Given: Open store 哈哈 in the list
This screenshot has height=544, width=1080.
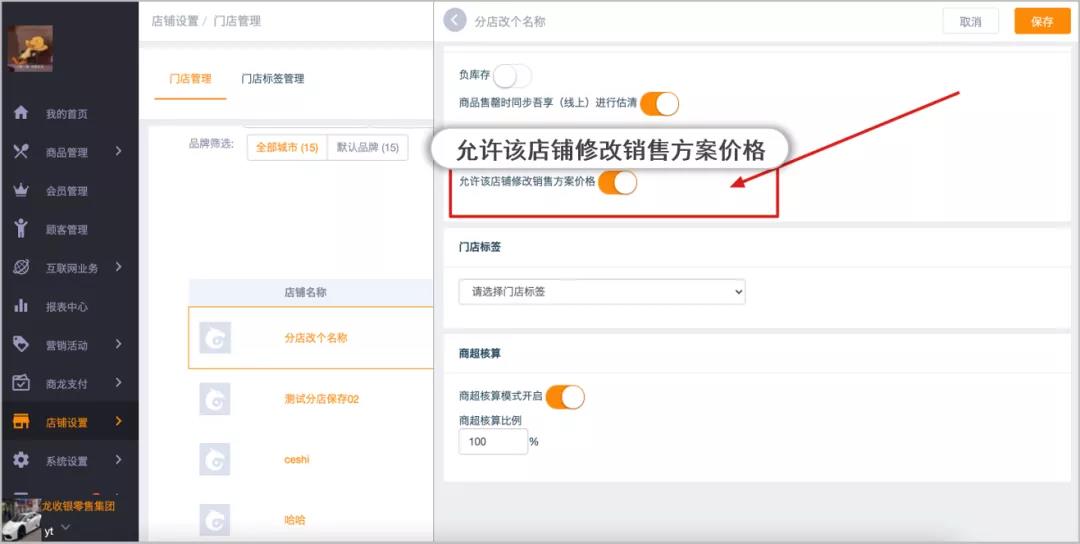Looking at the screenshot, I should point(295,520).
